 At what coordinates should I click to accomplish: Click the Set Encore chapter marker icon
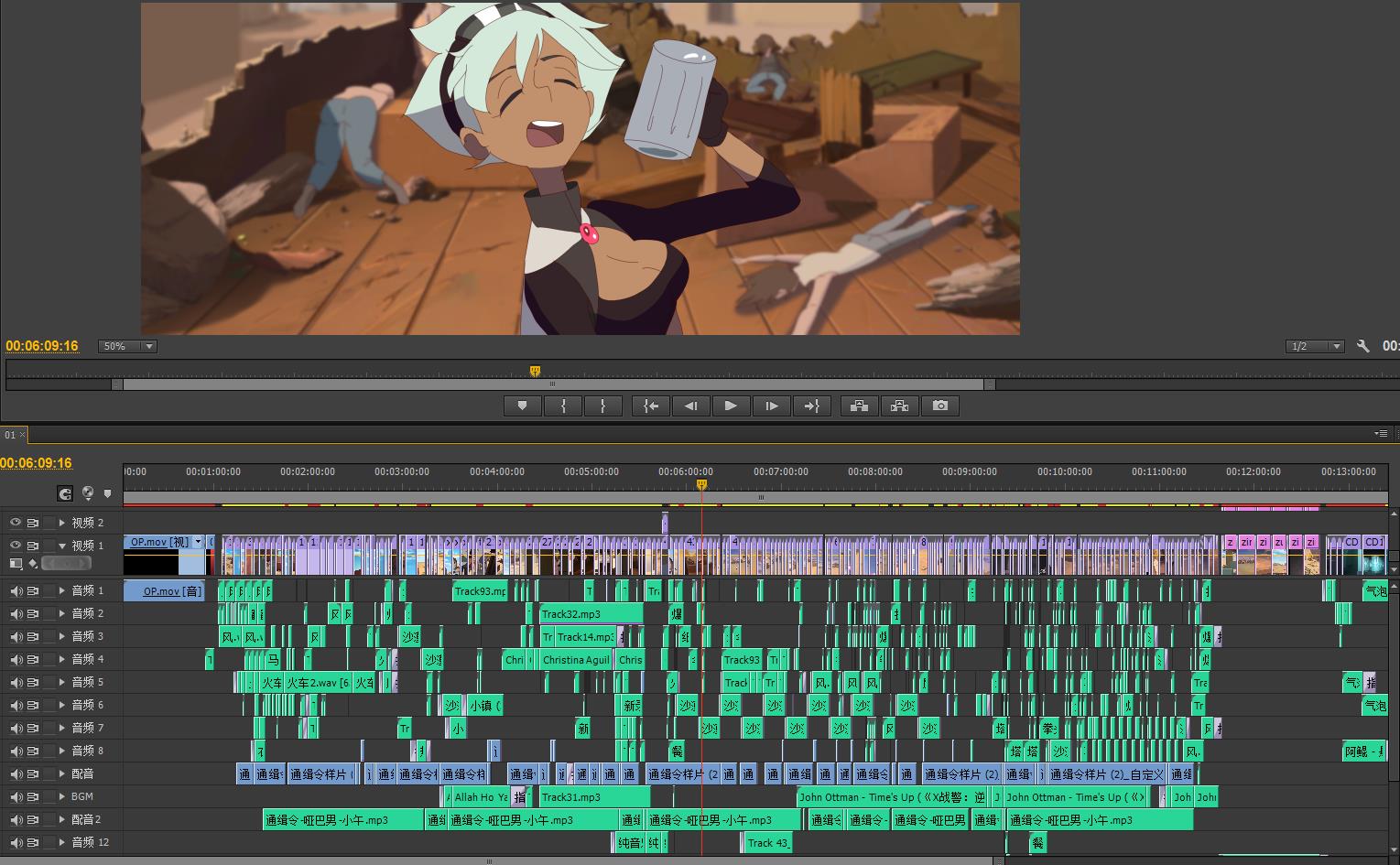tap(88, 493)
